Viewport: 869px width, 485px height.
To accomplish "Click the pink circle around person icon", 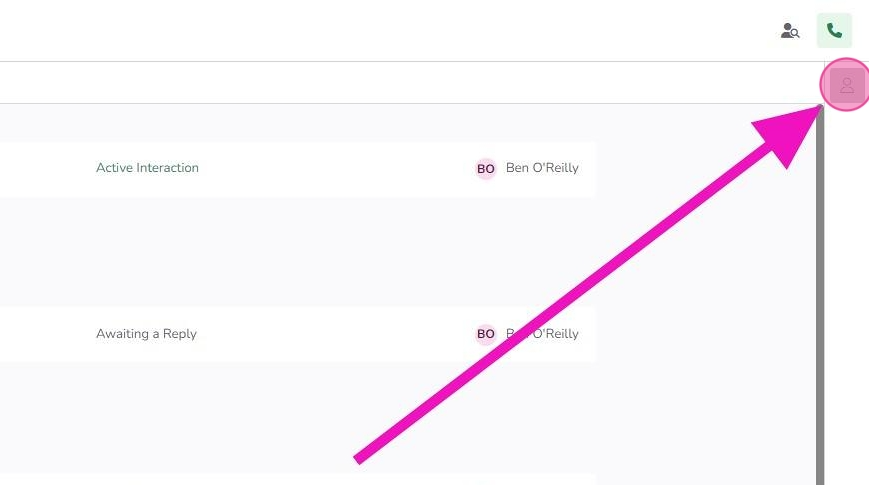I will pos(845,84).
